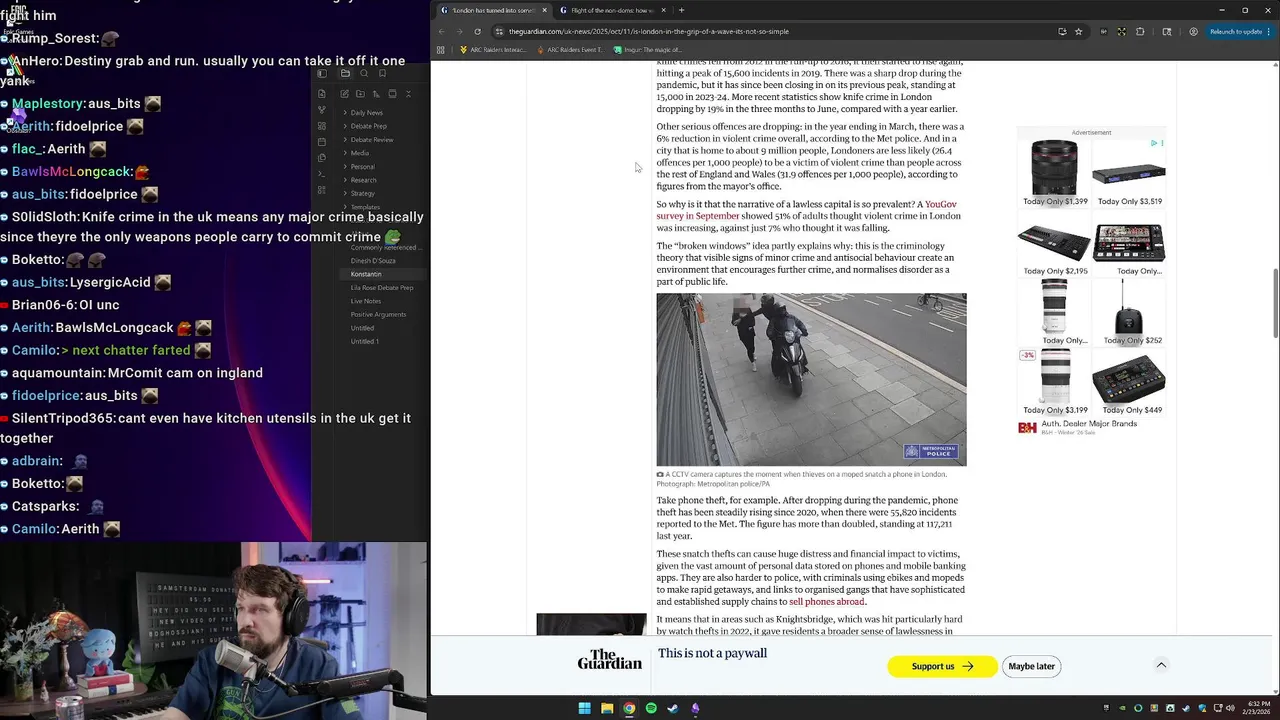Expand the Daily News folder
1280x720 pixels.
pos(366,113)
